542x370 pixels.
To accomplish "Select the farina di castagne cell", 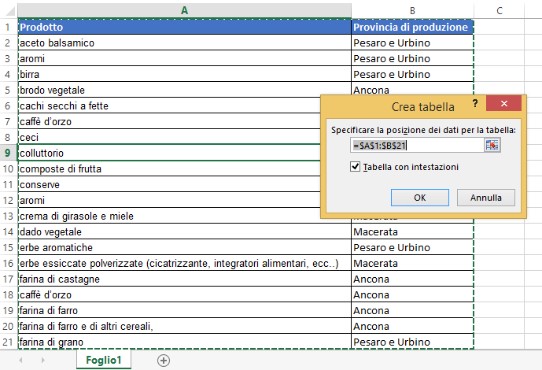I will 185,279.
